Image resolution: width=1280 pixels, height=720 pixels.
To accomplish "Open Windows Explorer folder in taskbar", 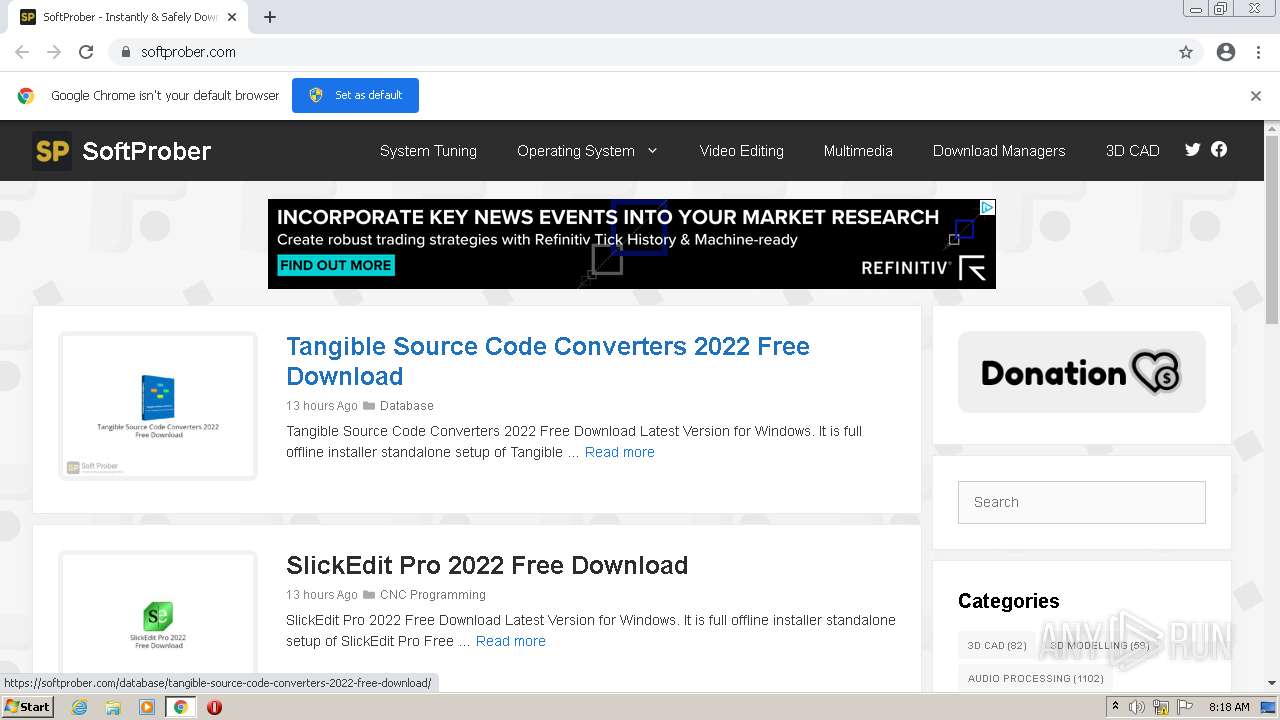I will (113, 707).
